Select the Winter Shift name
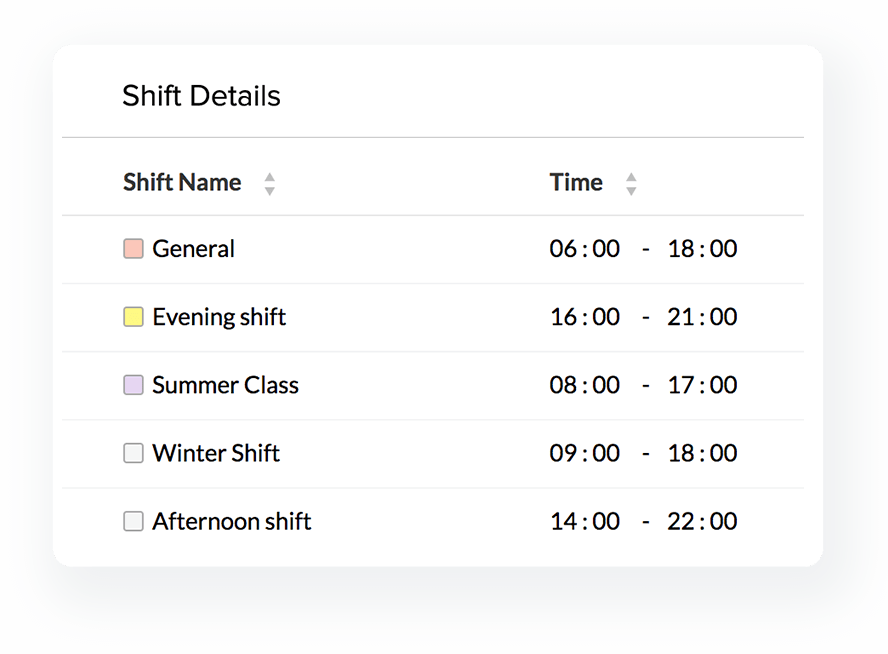This screenshot has height=654, width=888. (x=216, y=453)
